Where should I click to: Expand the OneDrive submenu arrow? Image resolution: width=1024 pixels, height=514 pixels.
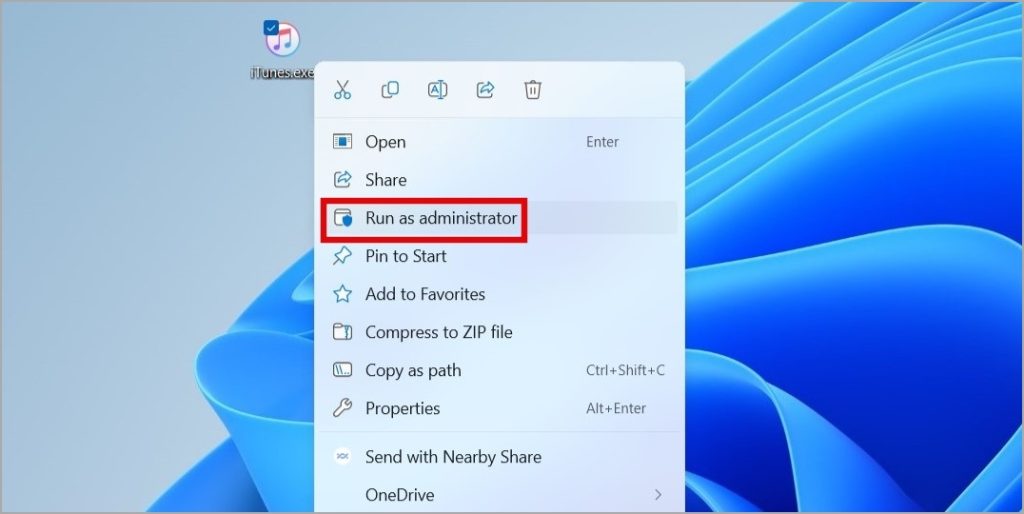(658, 494)
